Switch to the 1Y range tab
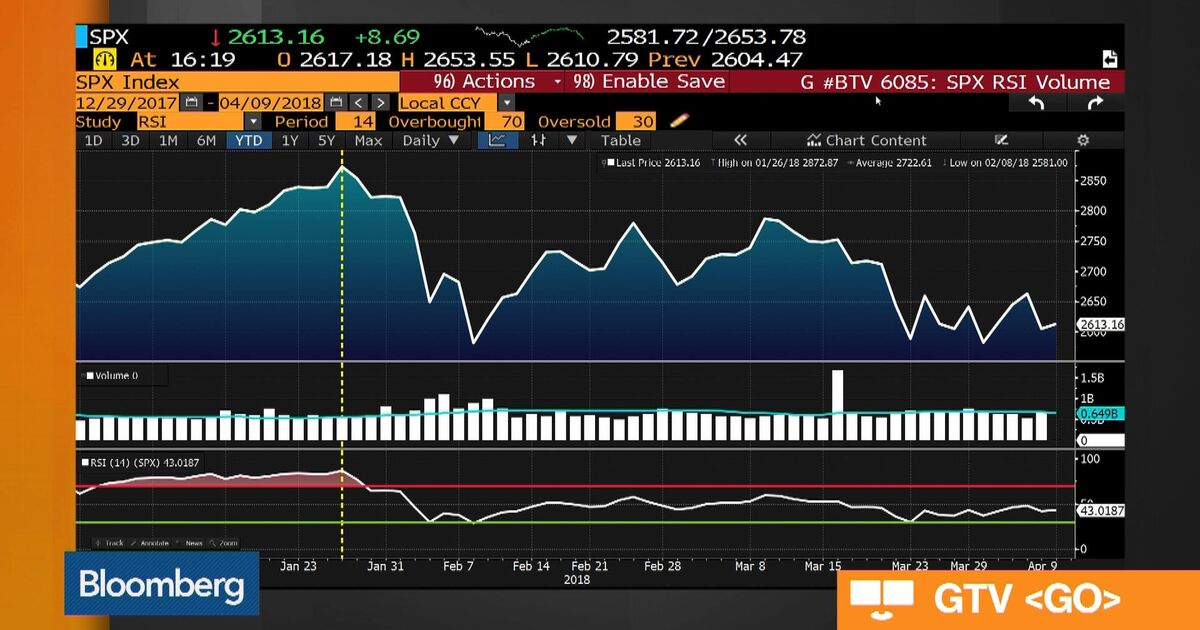This screenshot has height=630, width=1200. [x=289, y=141]
